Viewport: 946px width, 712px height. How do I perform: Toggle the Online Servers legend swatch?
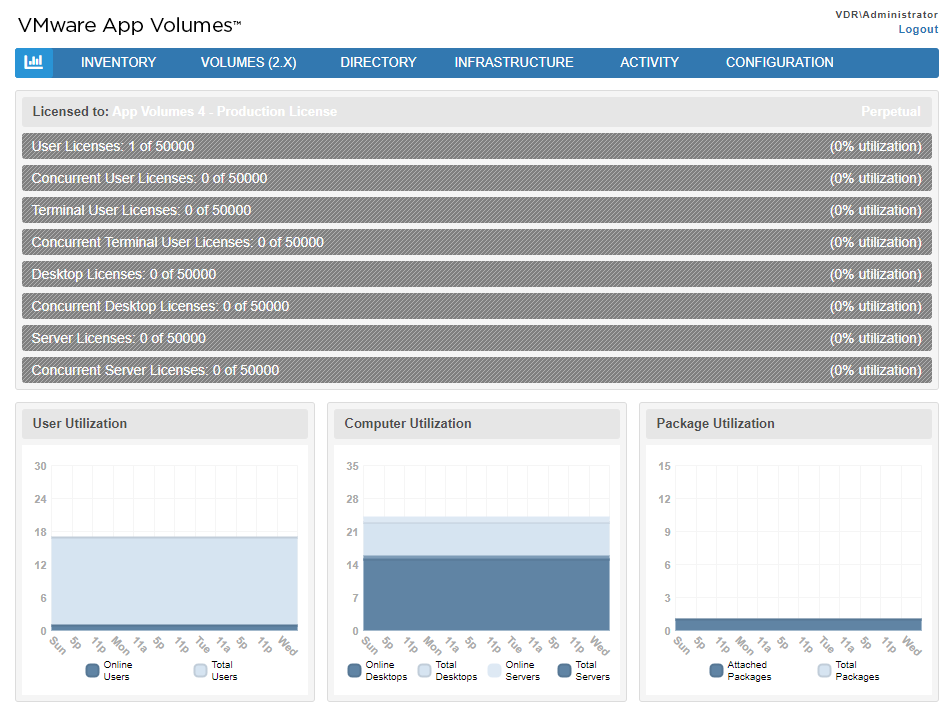coord(494,670)
